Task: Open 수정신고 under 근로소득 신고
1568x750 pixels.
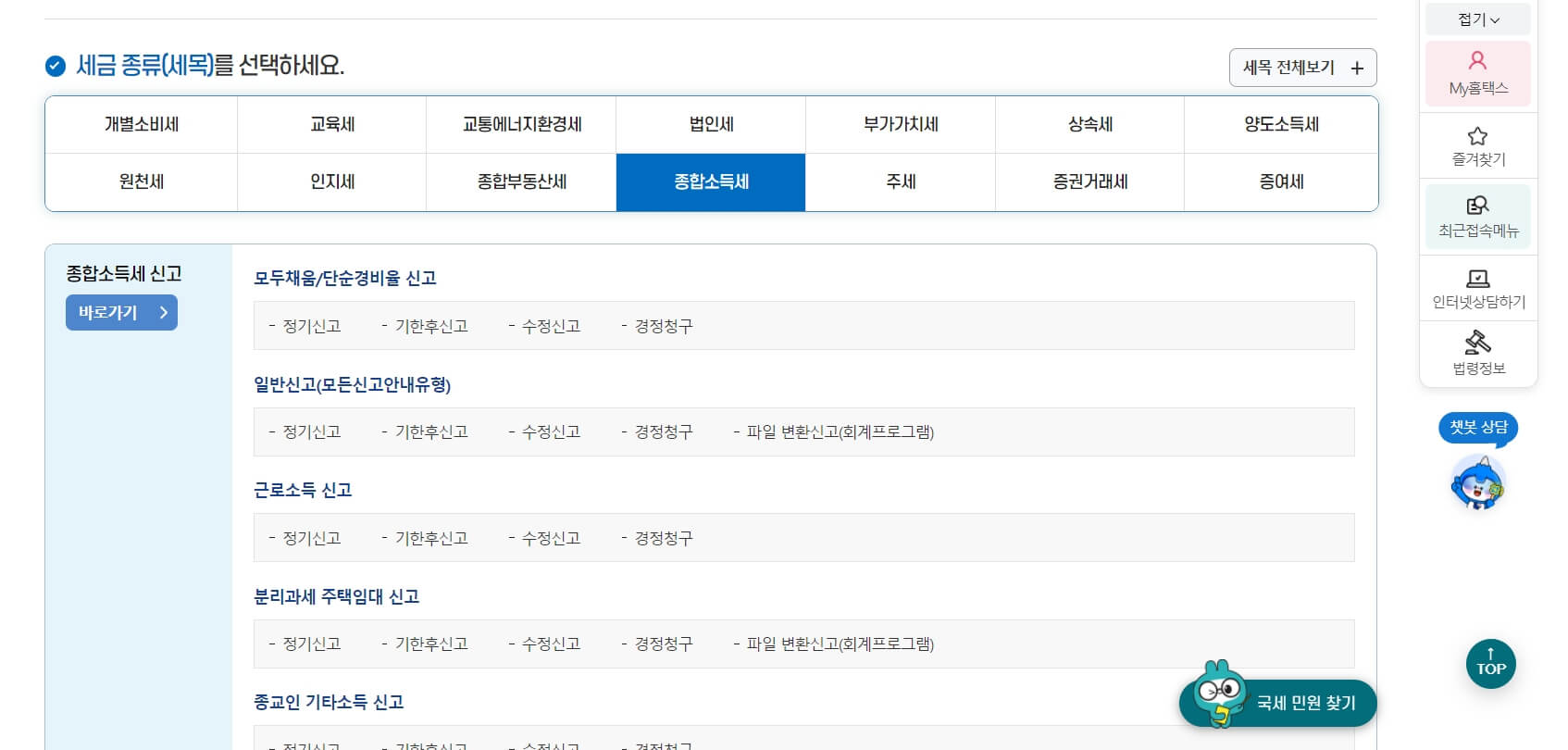Action: pyautogui.click(x=551, y=538)
